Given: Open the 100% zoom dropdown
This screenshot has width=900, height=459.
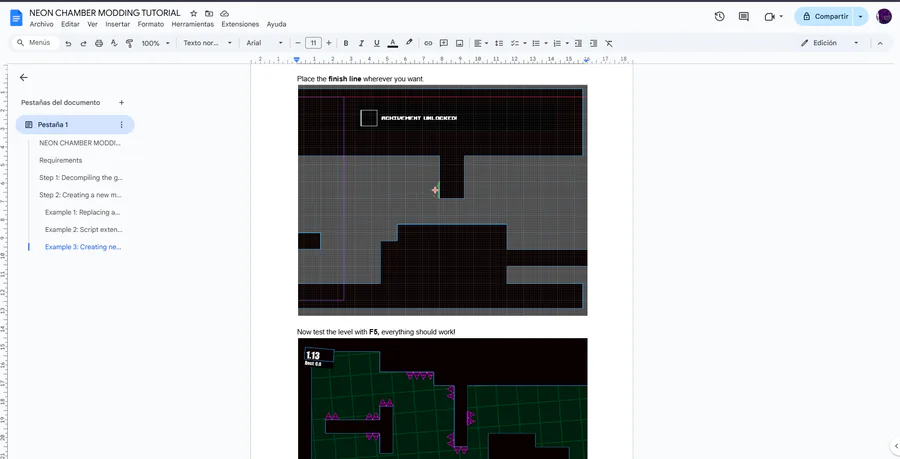Looking at the screenshot, I should tap(156, 43).
